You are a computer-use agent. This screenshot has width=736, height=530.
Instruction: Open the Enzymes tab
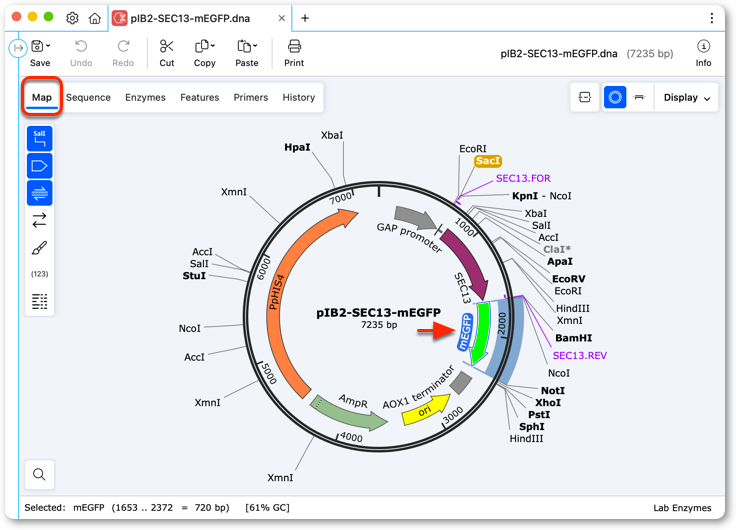(146, 97)
